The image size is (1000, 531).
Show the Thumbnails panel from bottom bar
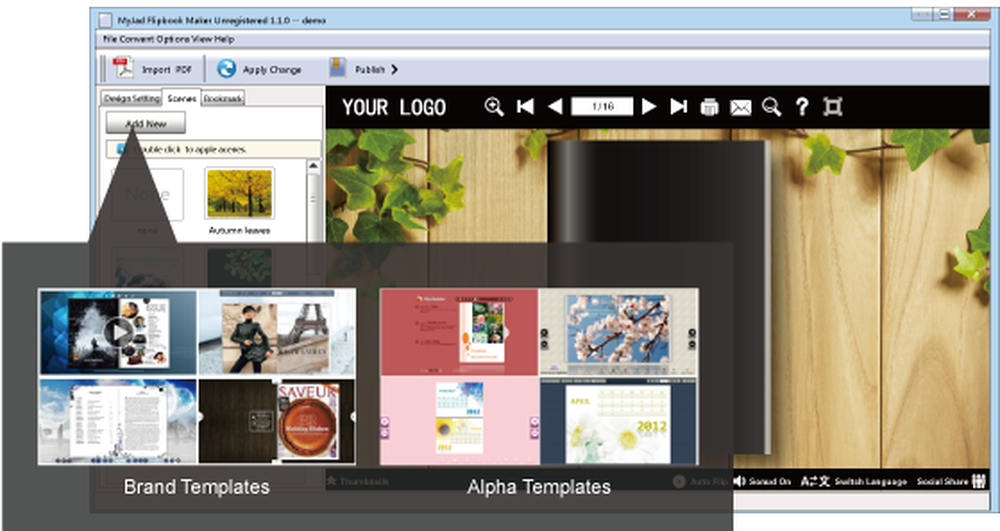coord(358,481)
